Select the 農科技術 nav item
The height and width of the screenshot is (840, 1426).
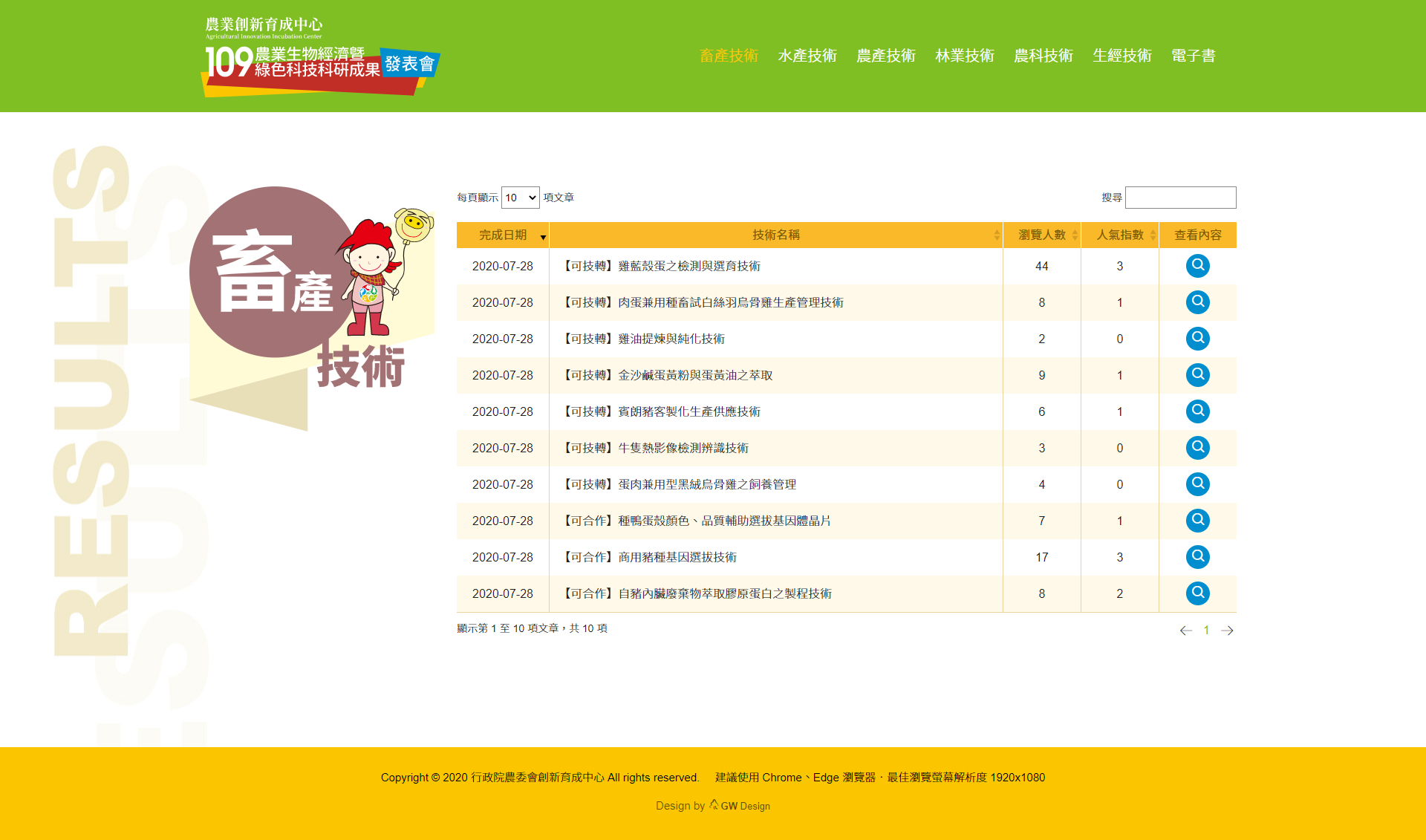point(1044,56)
